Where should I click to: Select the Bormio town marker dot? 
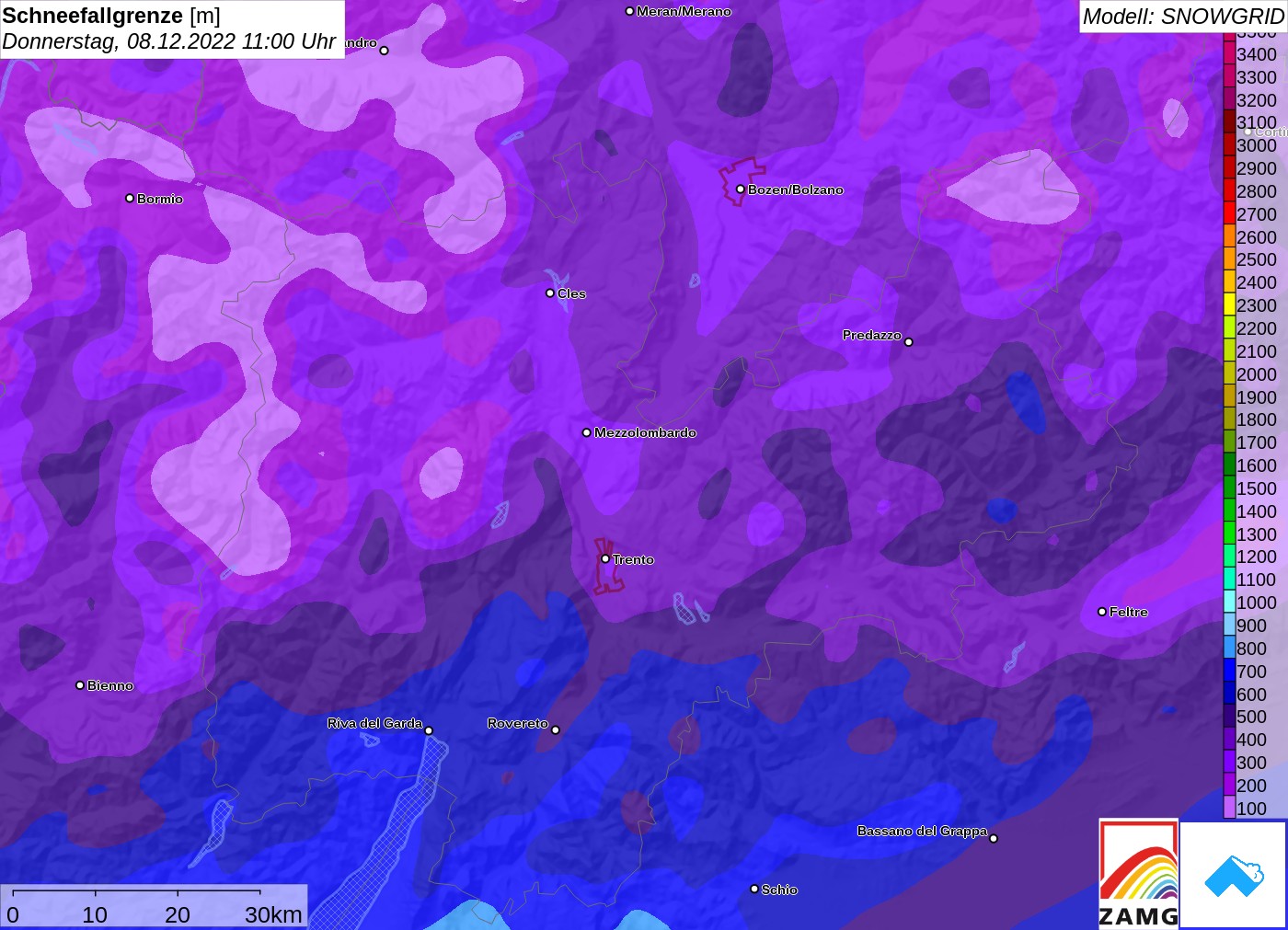130,198
